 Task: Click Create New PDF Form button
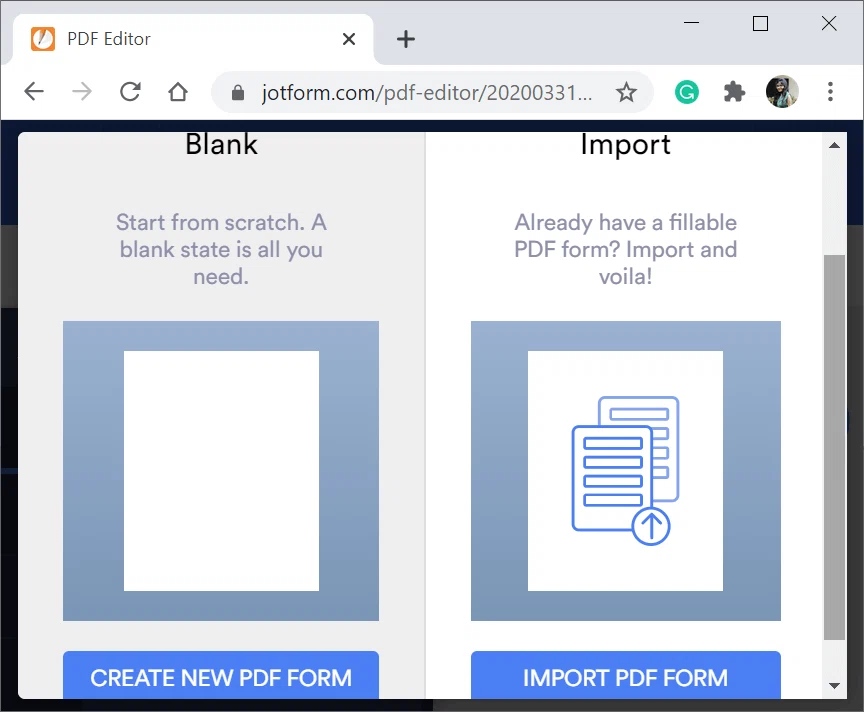221,676
